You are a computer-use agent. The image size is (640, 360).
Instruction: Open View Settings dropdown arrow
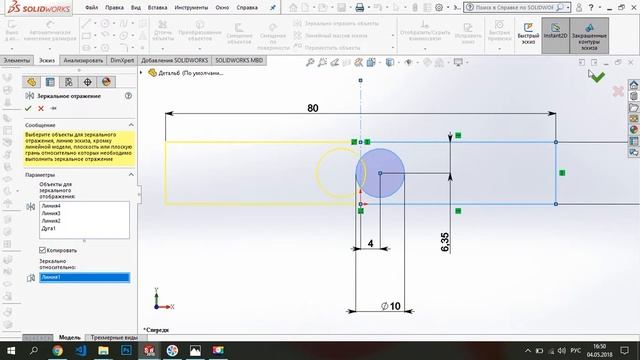point(467,62)
